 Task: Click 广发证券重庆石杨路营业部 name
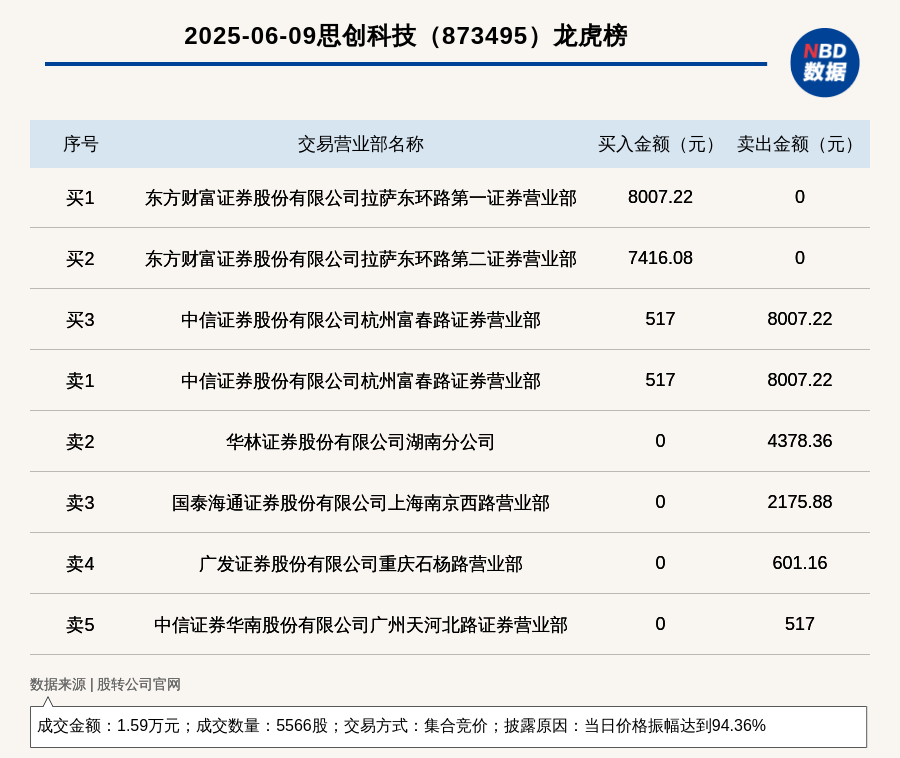[360, 563]
